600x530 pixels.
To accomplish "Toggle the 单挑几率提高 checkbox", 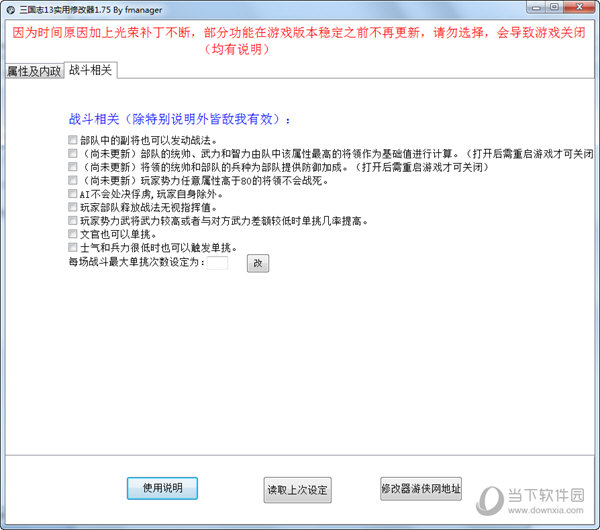I will click(x=72, y=221).
